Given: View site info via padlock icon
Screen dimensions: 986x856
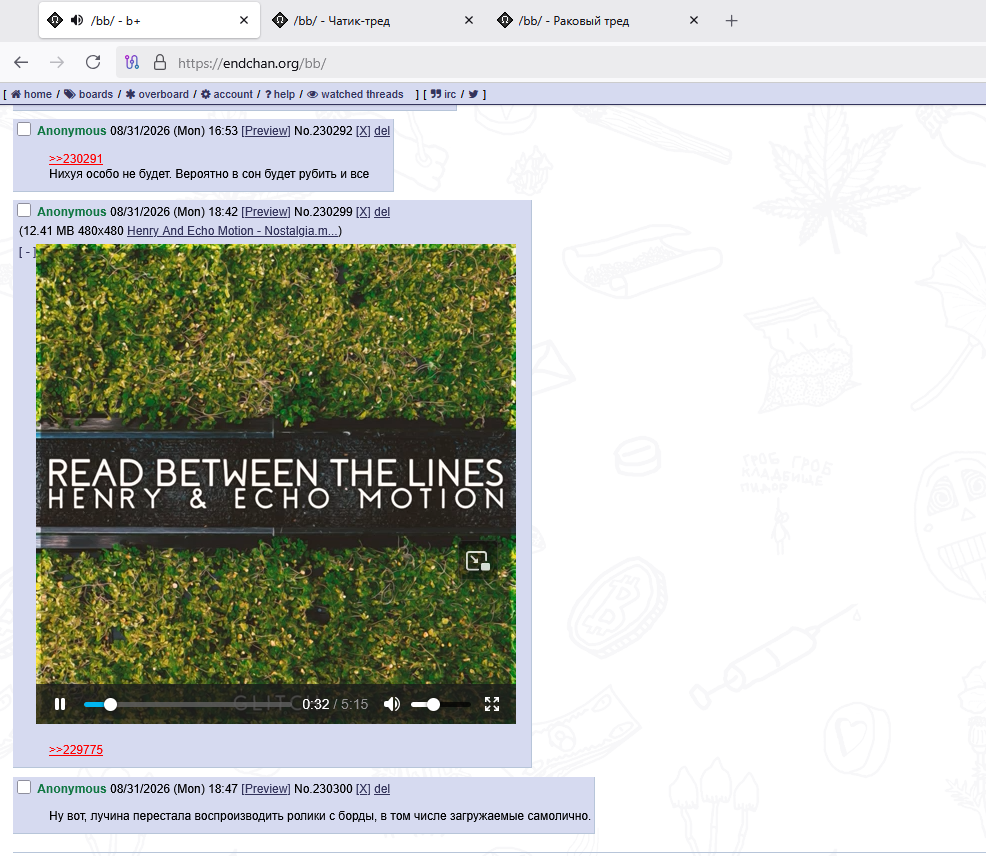Looking at the screenshot, I should pos(160,62).
